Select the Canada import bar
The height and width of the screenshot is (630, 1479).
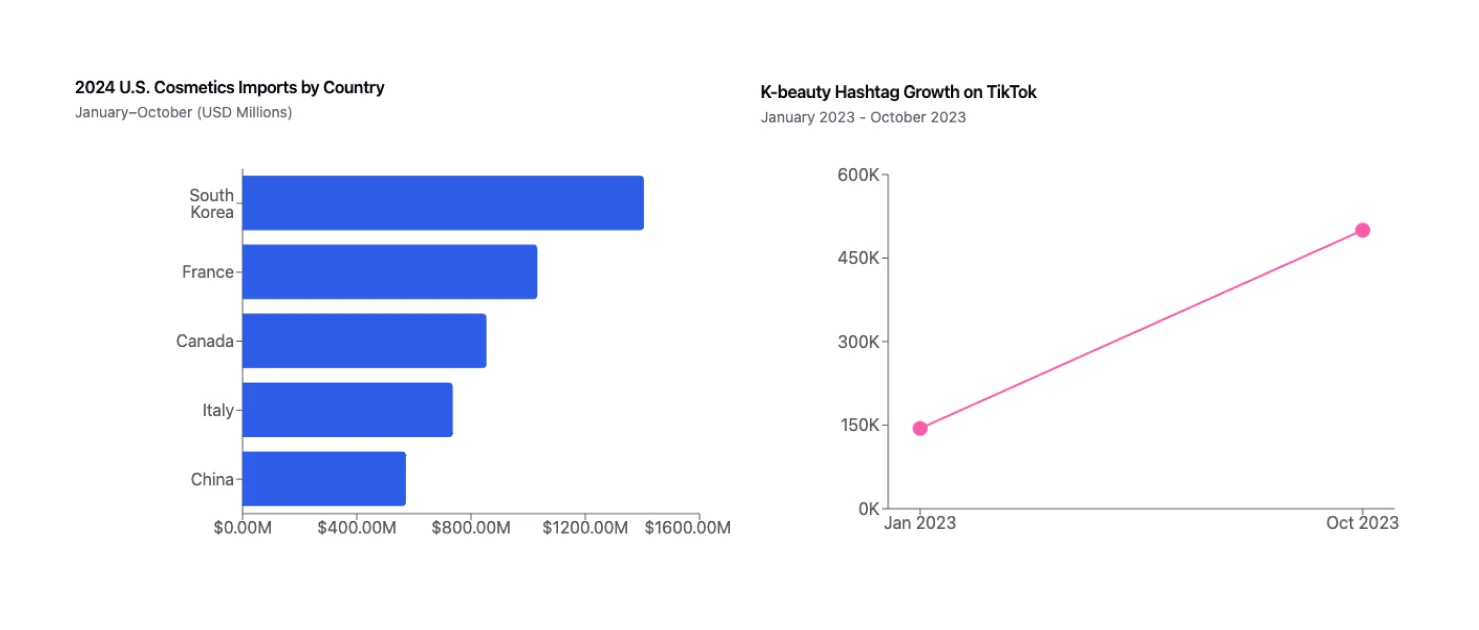[x=365, y=340]
